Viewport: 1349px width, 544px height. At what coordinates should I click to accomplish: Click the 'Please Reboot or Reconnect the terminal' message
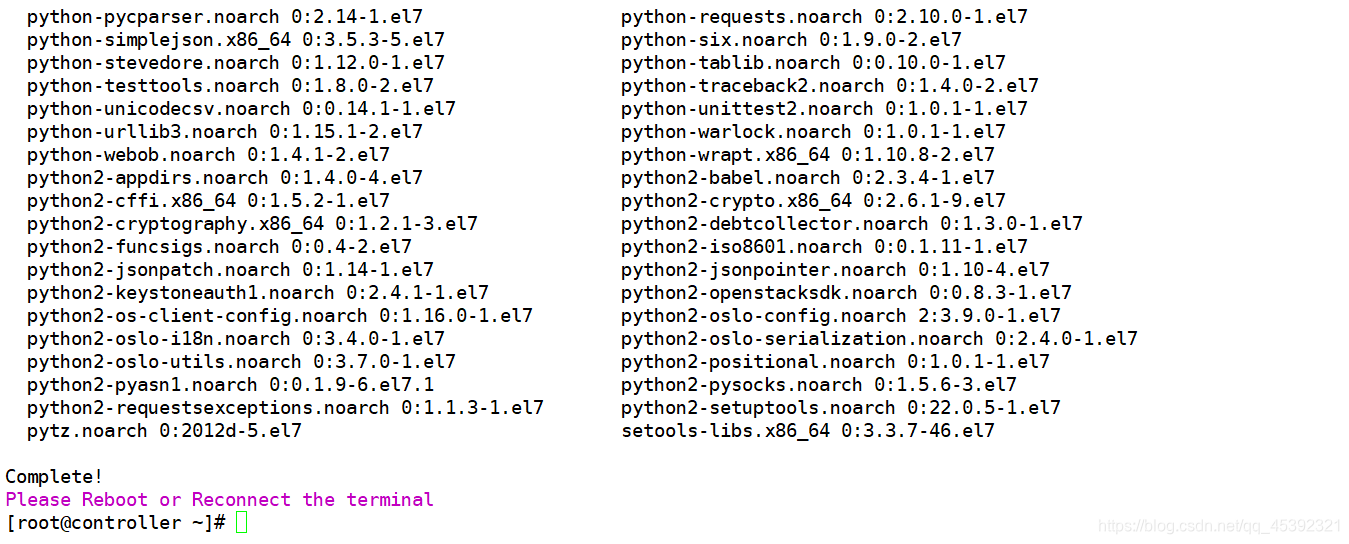(x=219, y=500)
